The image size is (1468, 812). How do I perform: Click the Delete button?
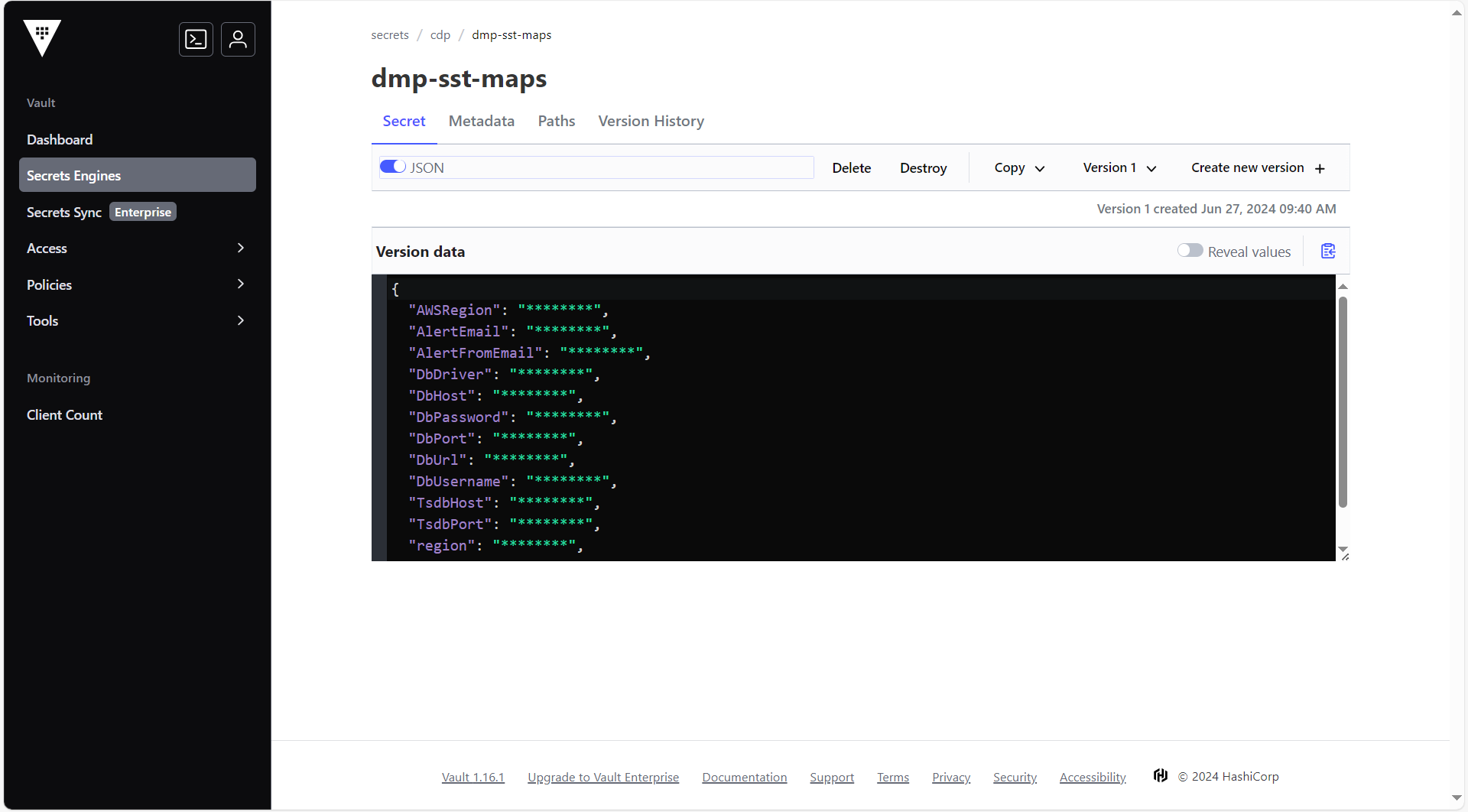(x=851, y=167)
